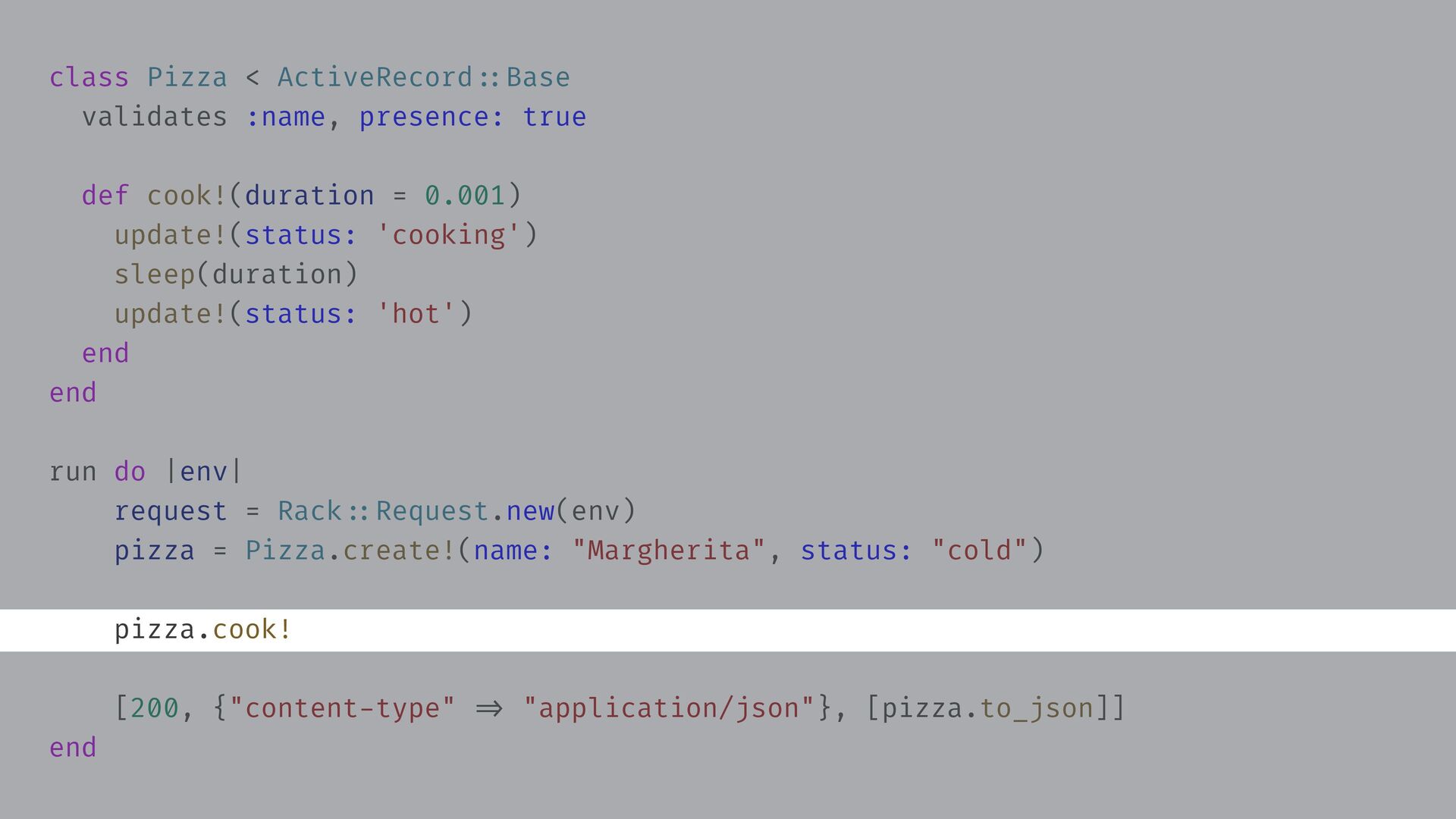The width and height of the screenshot is (1456, 819).
Task: Click the "cold" status string
Action: coord(978,551)
